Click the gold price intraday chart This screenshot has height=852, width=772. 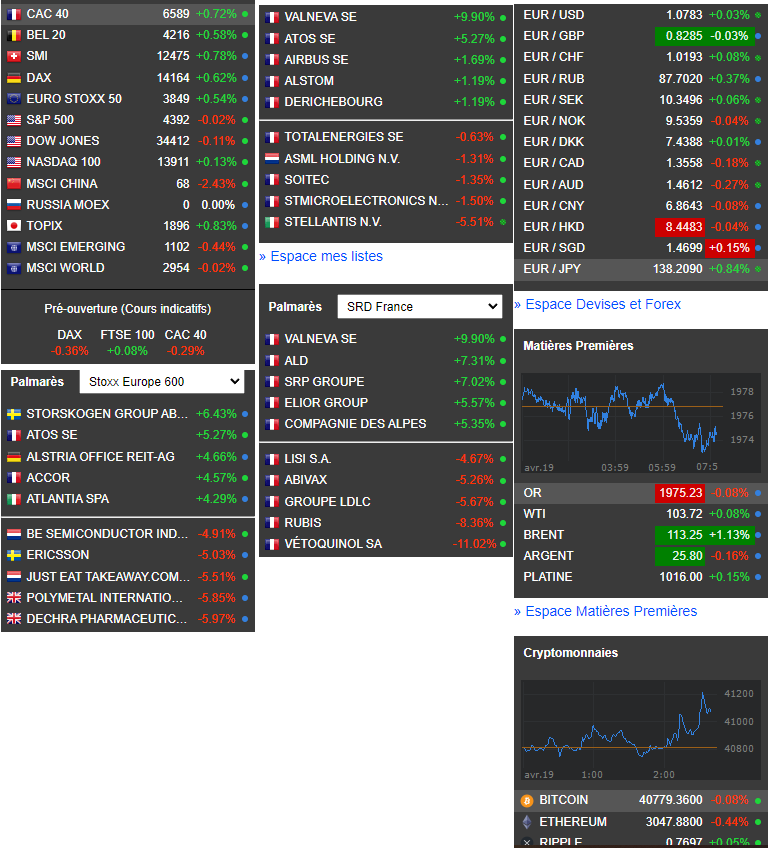click(x=641, y=424)
